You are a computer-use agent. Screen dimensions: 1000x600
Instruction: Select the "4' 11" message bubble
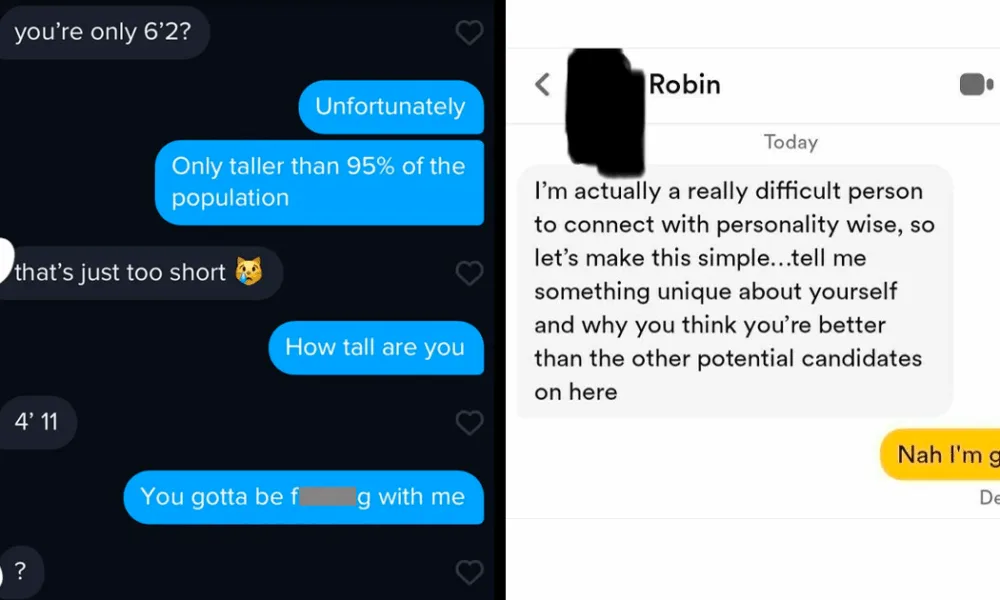36,422
